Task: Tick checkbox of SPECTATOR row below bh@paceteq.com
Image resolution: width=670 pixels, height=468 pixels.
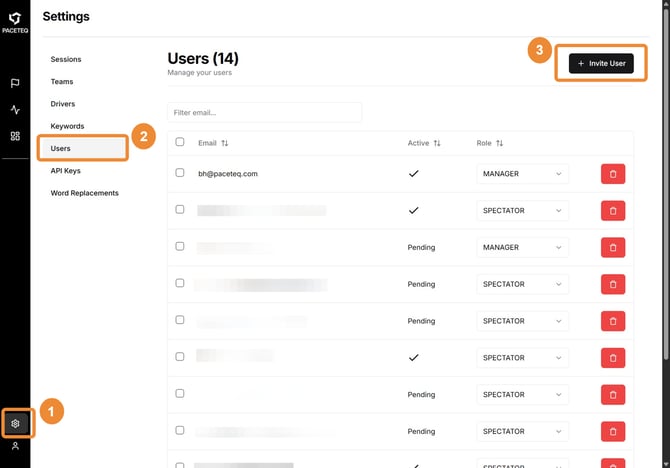Action: (x=180, y=209)
